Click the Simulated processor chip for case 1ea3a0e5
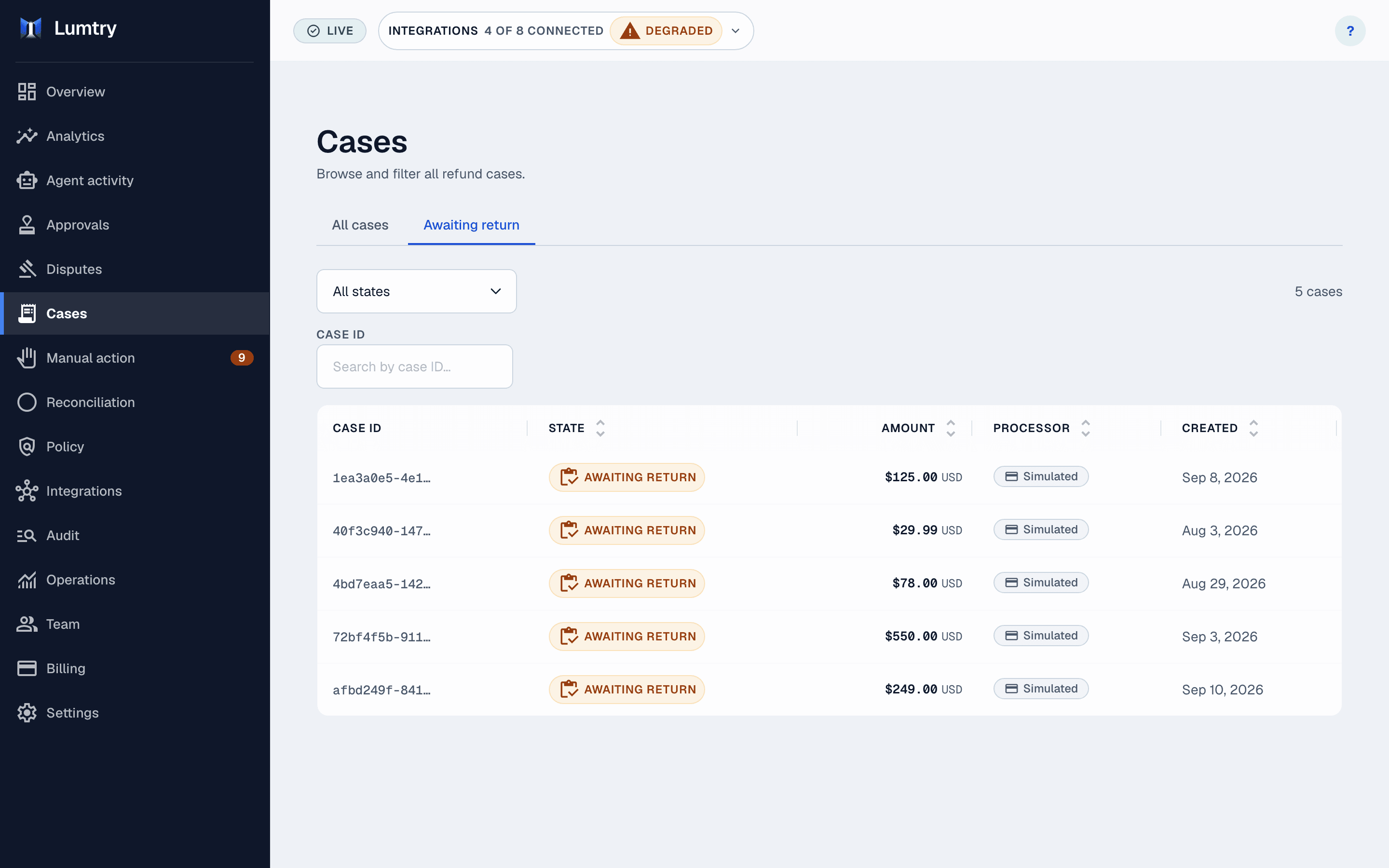 point(1041,476)
